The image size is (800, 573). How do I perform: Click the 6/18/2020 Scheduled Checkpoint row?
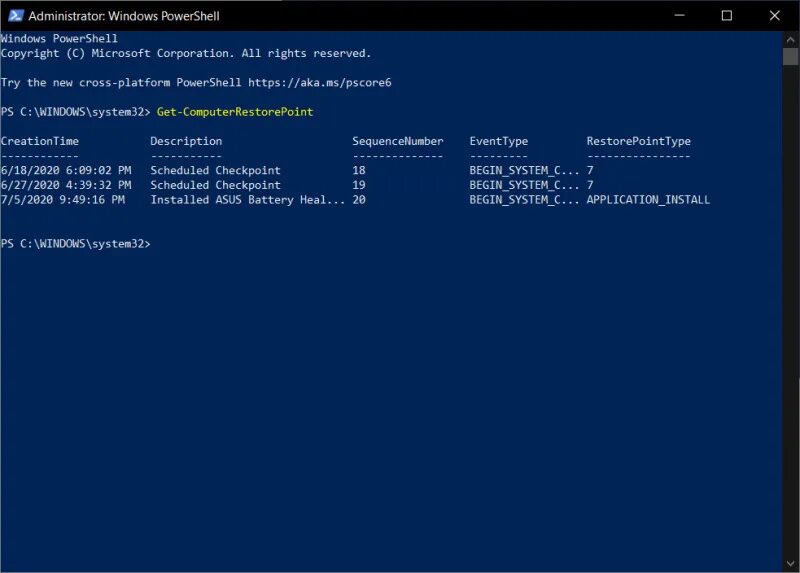click(297, 170)
